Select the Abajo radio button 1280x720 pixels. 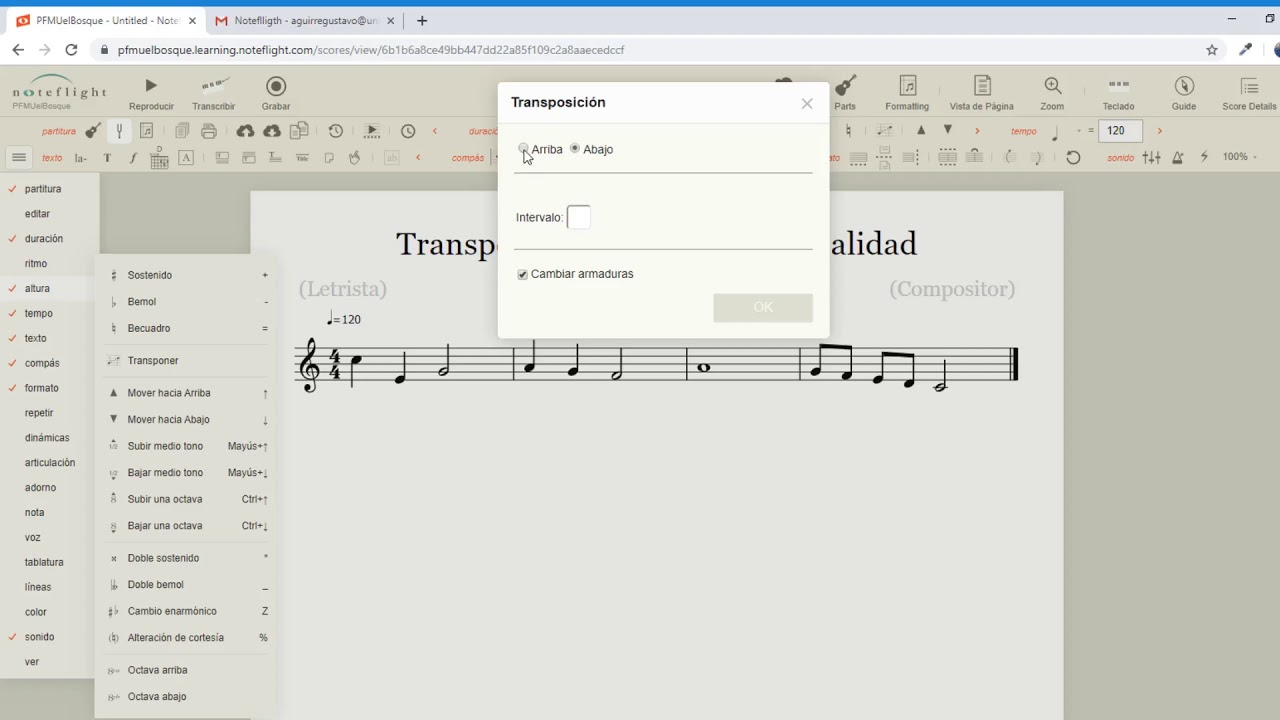pos(575,148)
